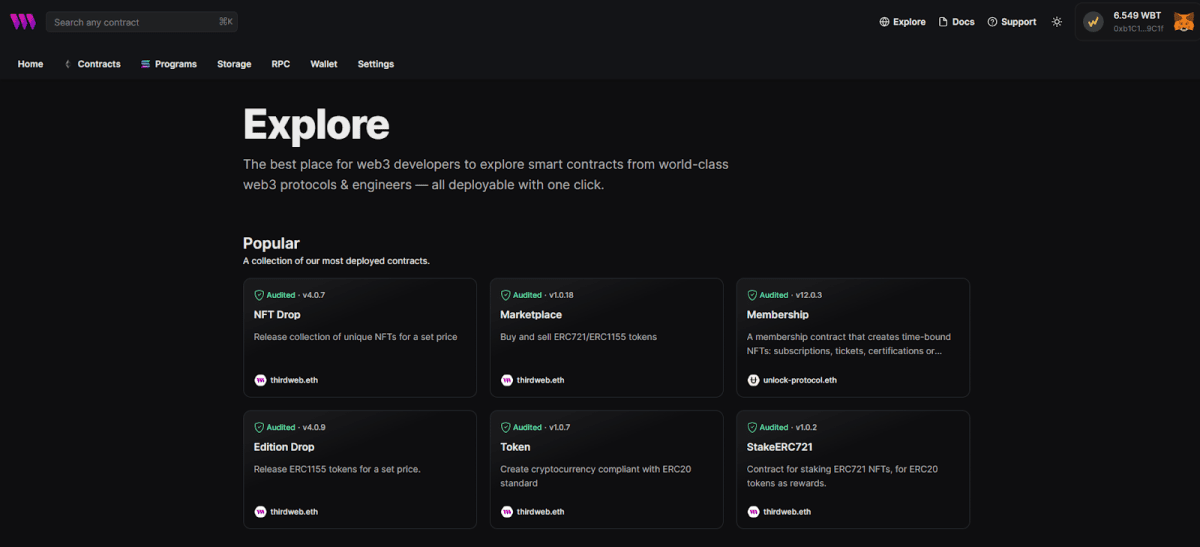
Task: Click the MetaMask fox icon
Action: (1183, 21)
